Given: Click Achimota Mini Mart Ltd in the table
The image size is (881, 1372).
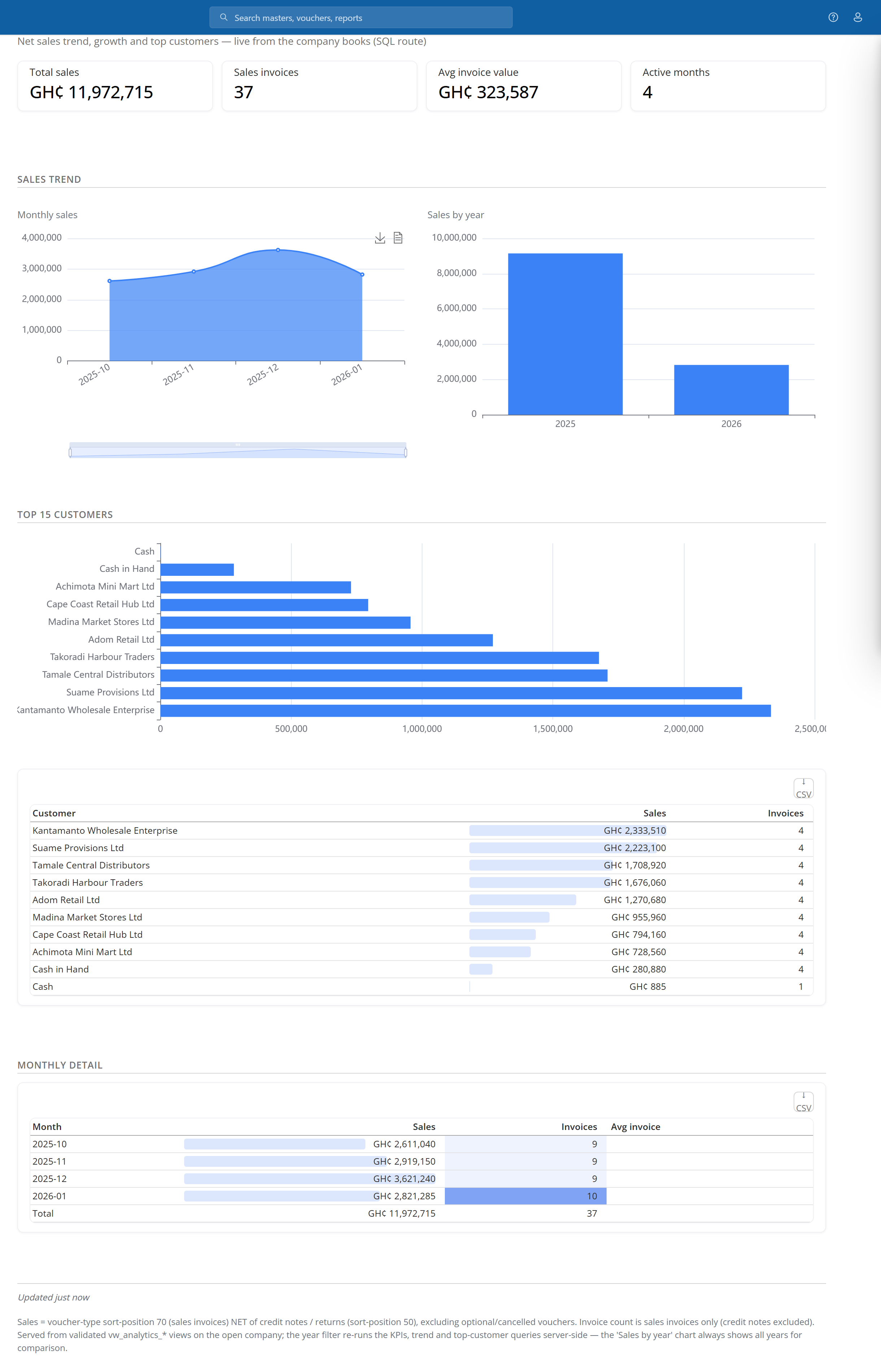Looking at the screenshot, I should [82, 952].
